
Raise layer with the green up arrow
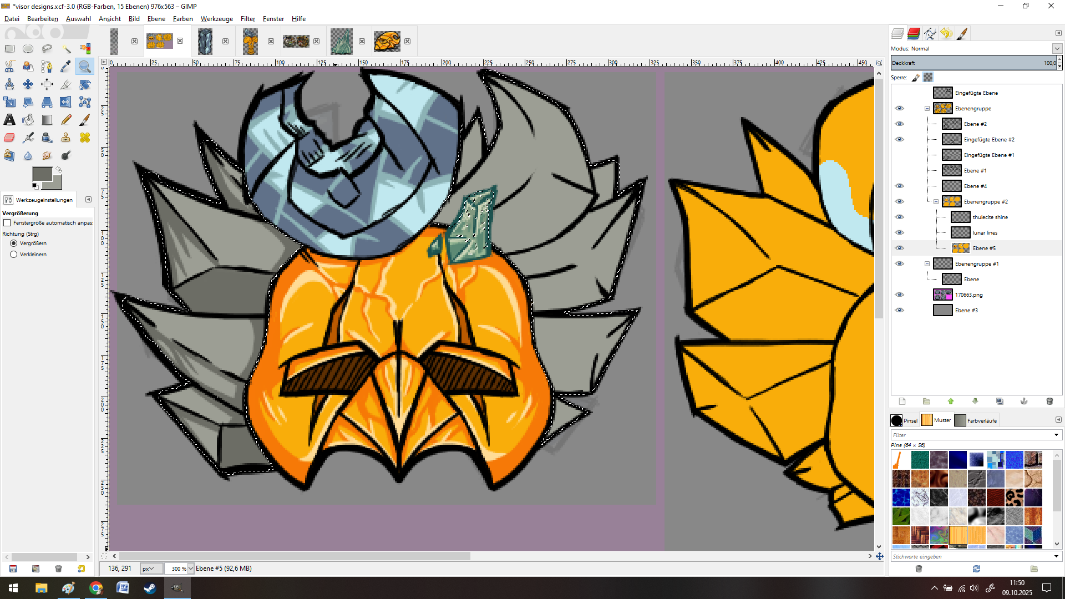pos(950,401)
